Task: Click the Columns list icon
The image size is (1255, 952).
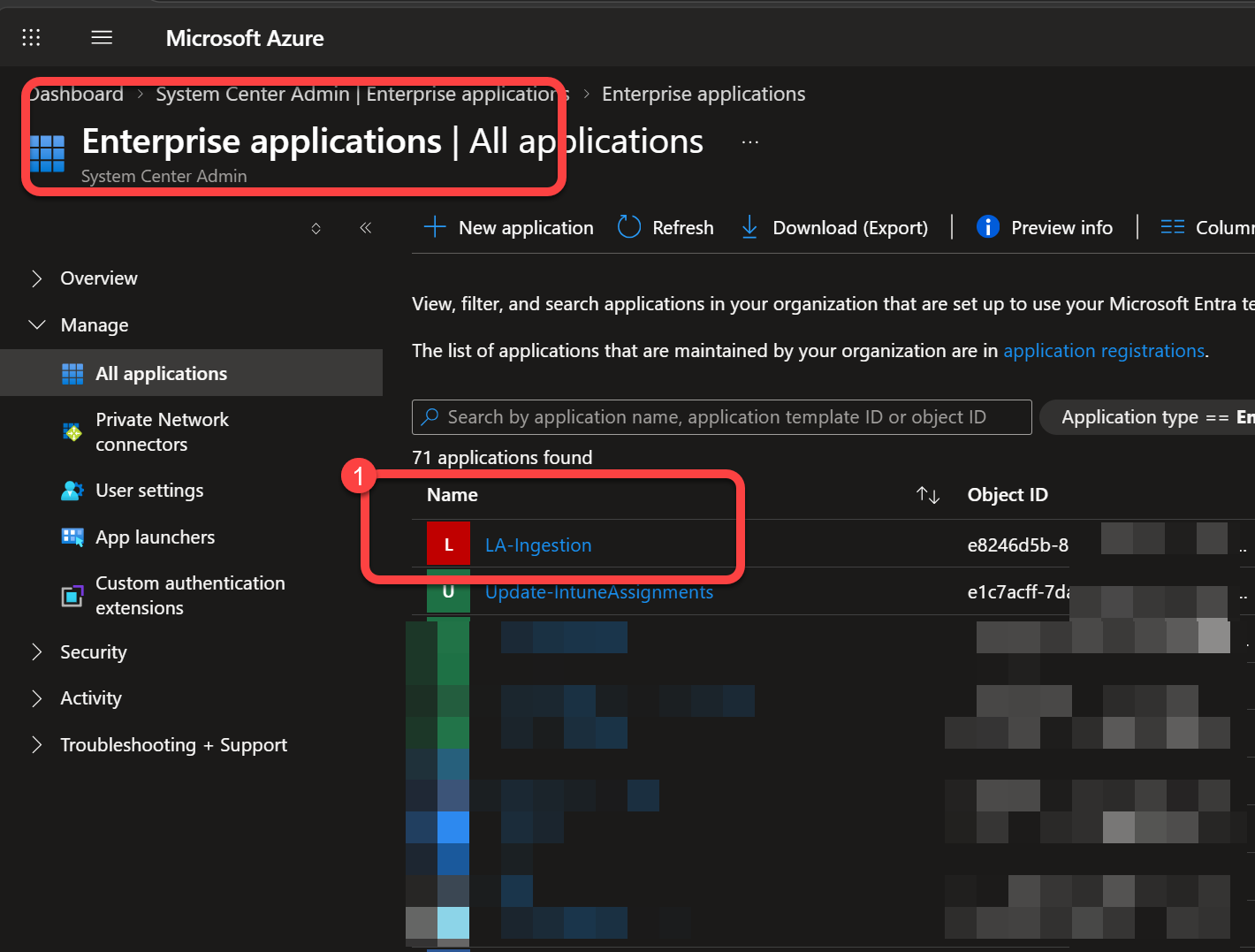Action: pos(1173,227)
